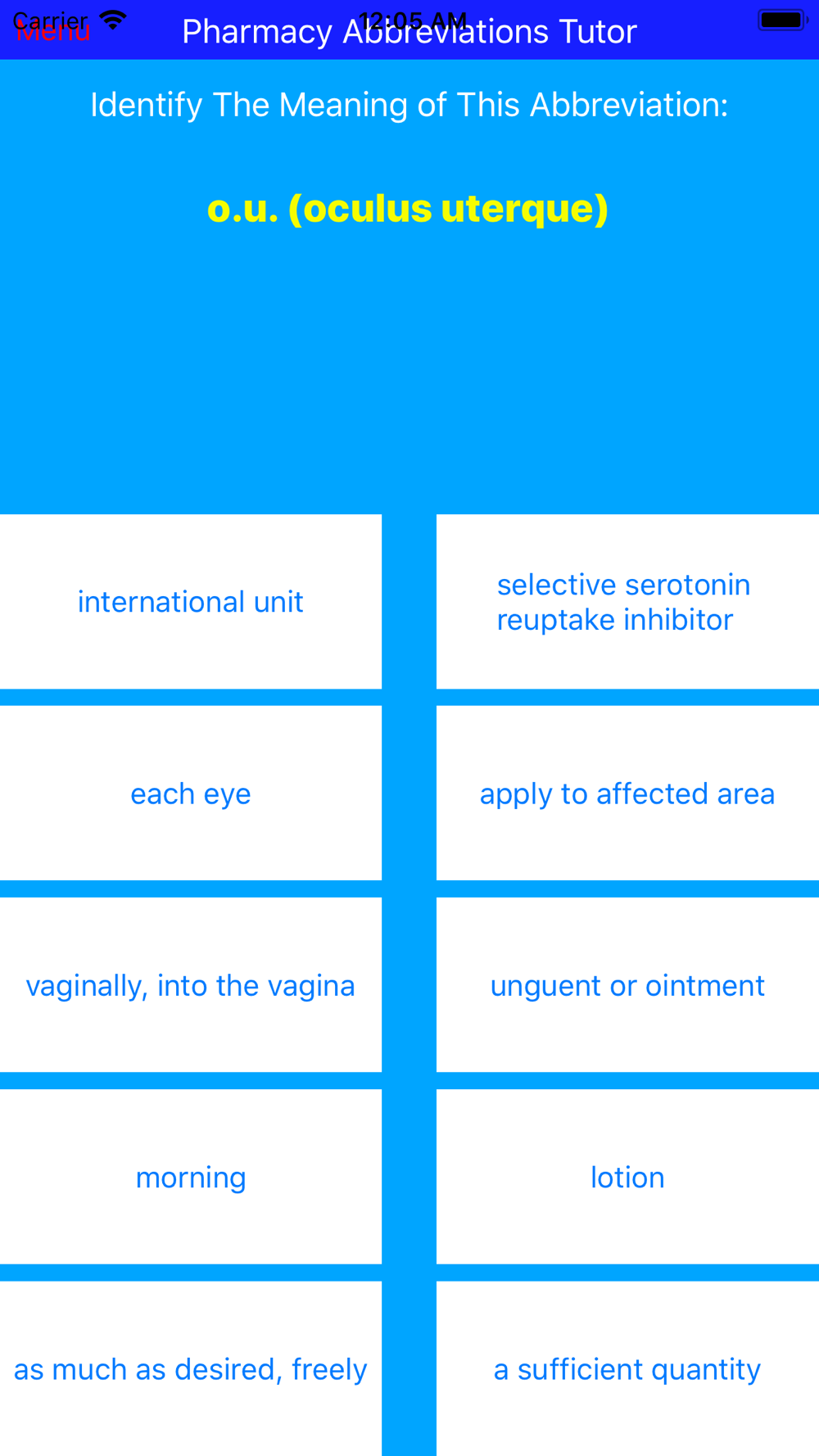The height and width of the screenshot is (1456, 819).
Task: Select 'unguent or ointment' answer
Action: [627, 985]
